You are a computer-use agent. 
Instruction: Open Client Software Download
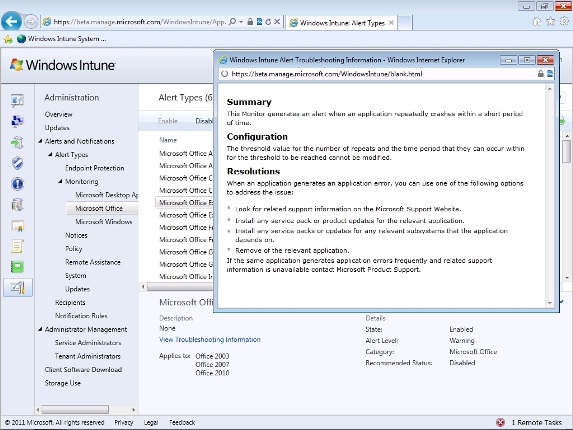click(x=83, y=369)
